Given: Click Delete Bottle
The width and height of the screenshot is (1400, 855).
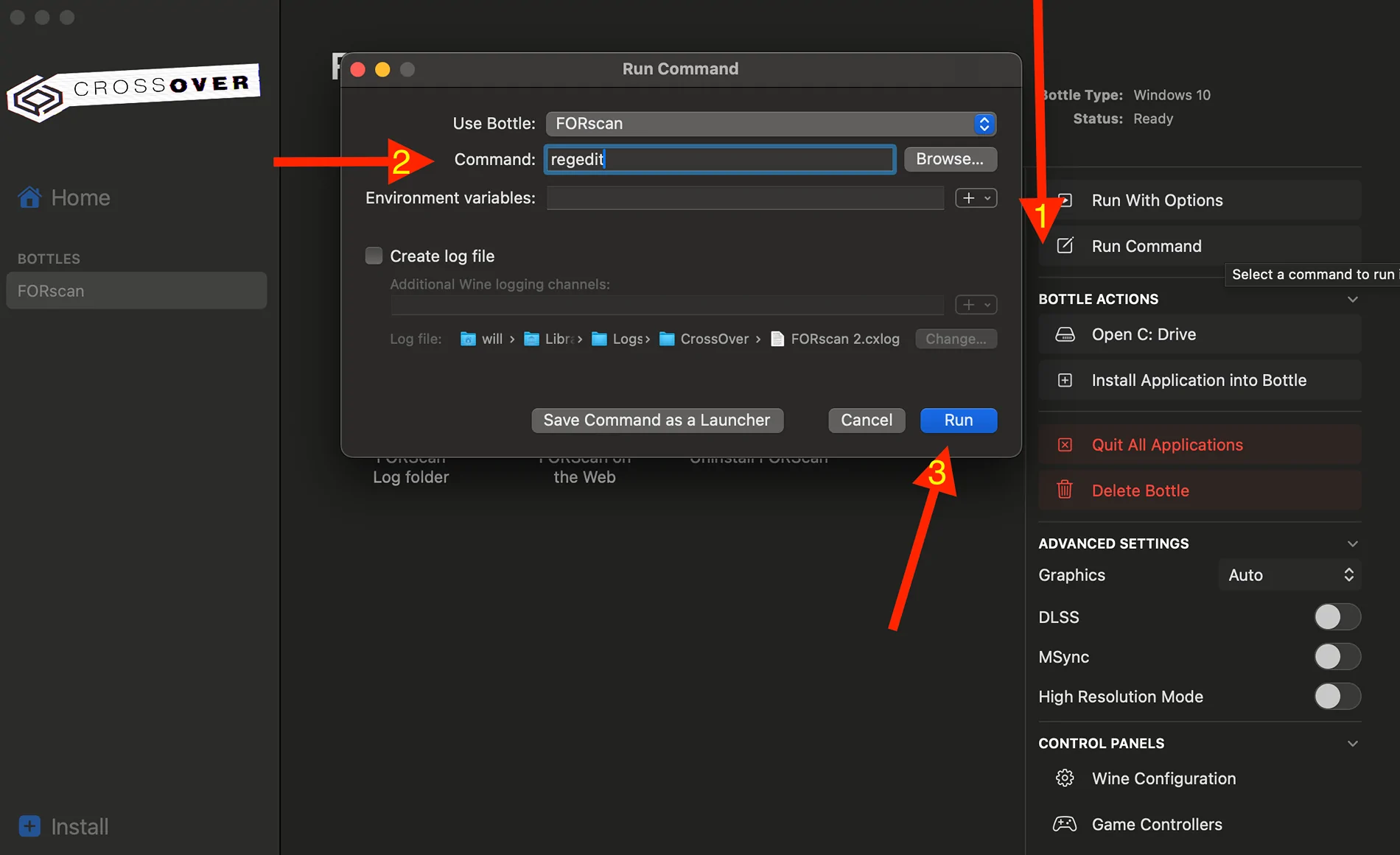Looking at the screenshot, I should 1200,490.
